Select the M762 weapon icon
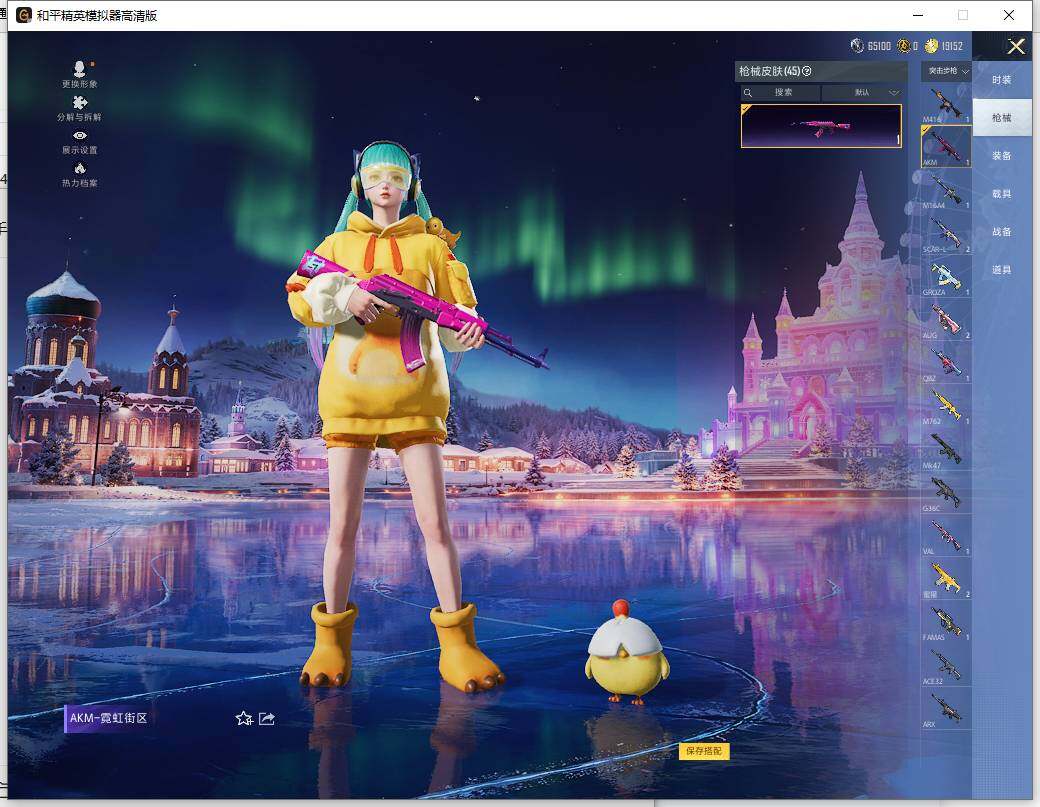 [x=946, y=406]
